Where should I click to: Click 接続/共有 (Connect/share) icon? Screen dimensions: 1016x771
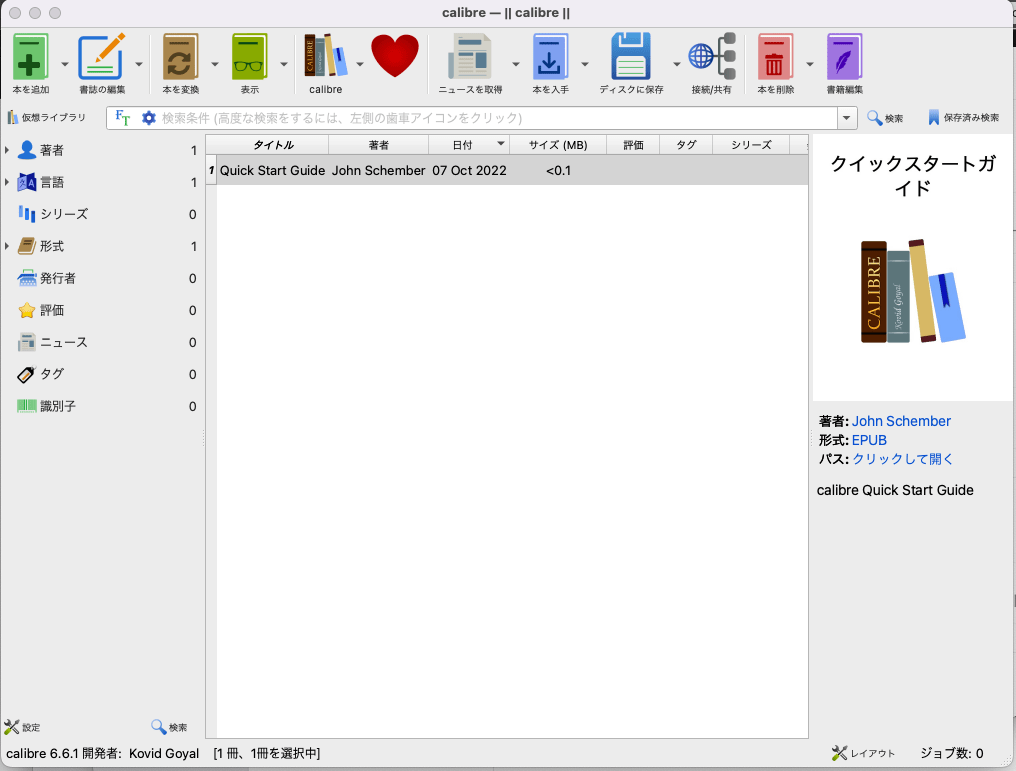click(x=711, y=57)
